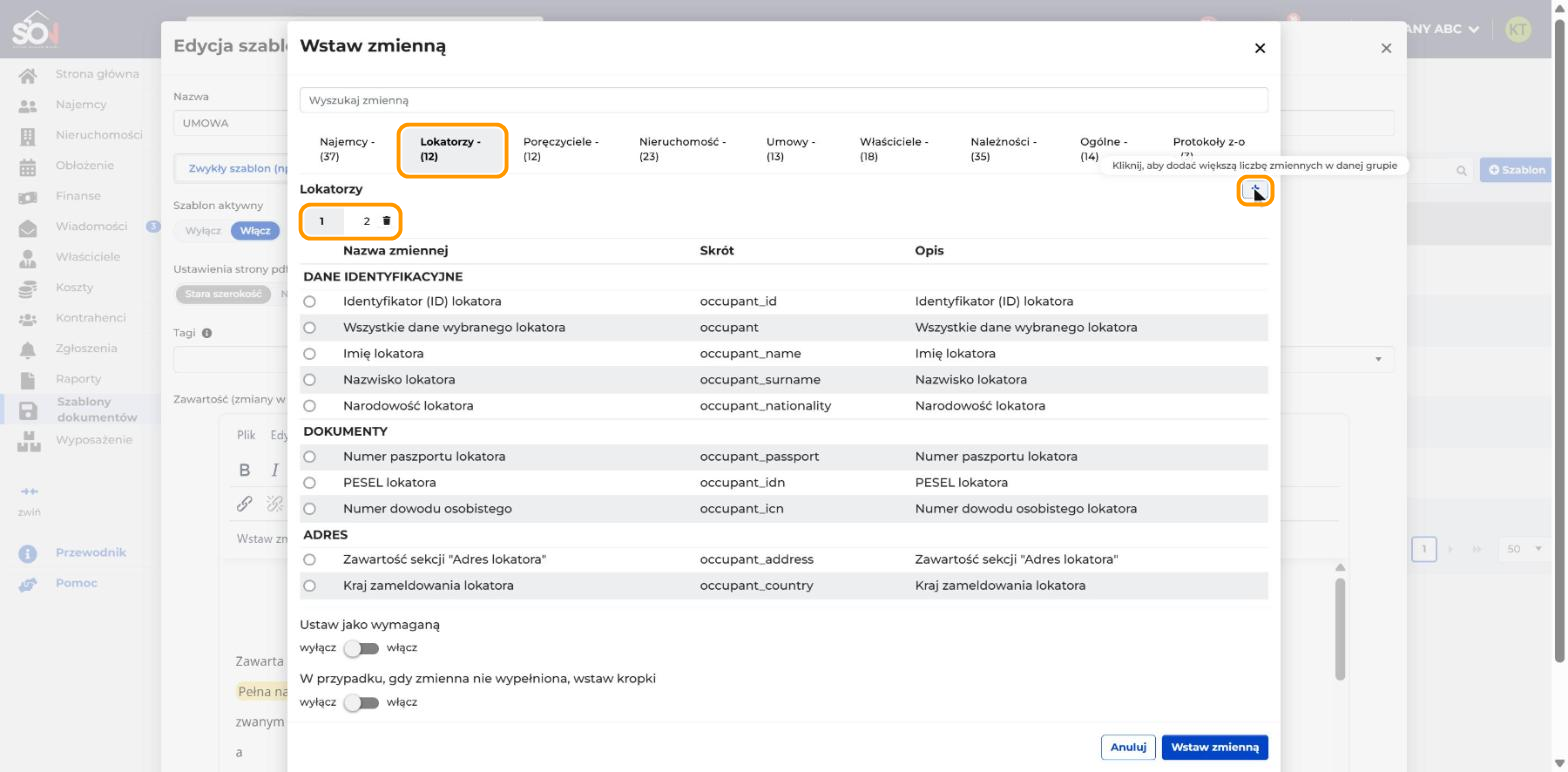
Task: Open Przewodnik info icon in sidebar
Action: (x=28, y=554)
